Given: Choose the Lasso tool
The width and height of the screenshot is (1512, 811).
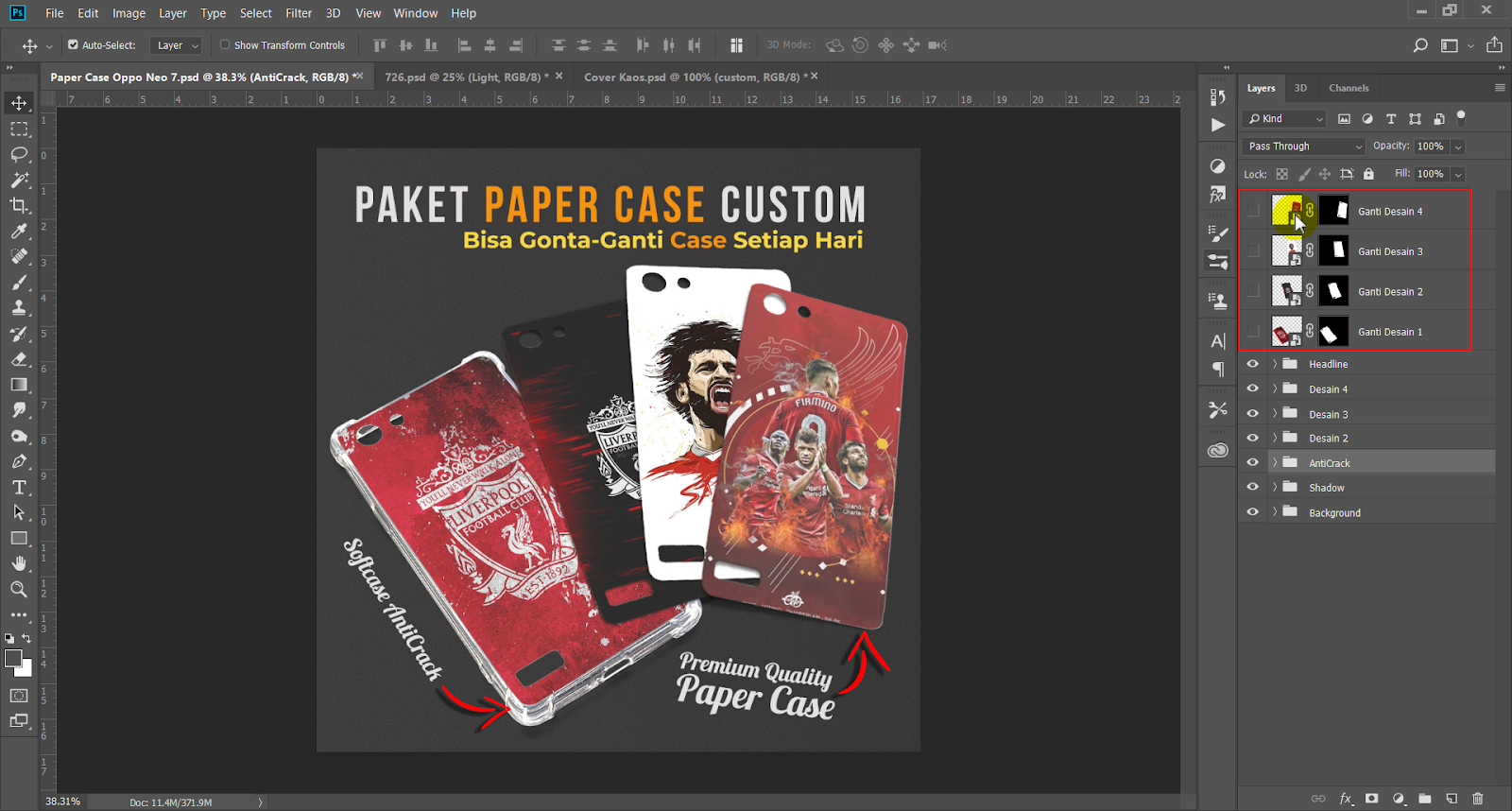Looking at the screenshot, I should click(x=19, y=154).
